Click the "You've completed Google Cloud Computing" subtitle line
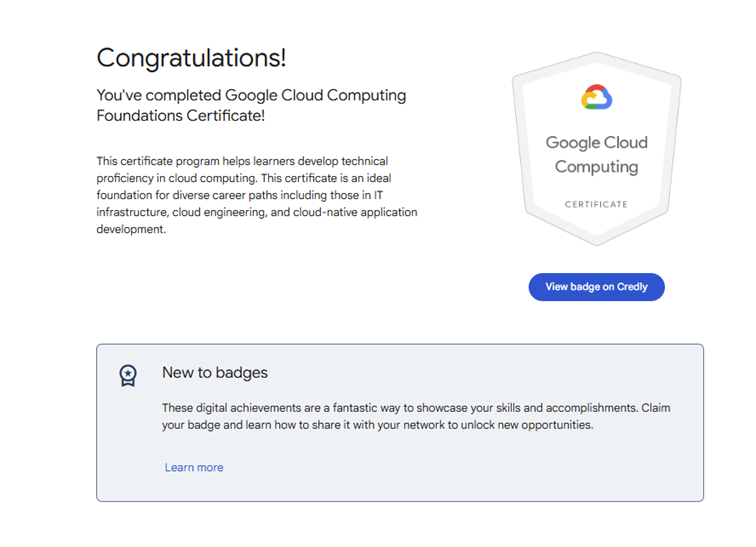The width and height of the screenshot is (756, 547). click(251, 96)
